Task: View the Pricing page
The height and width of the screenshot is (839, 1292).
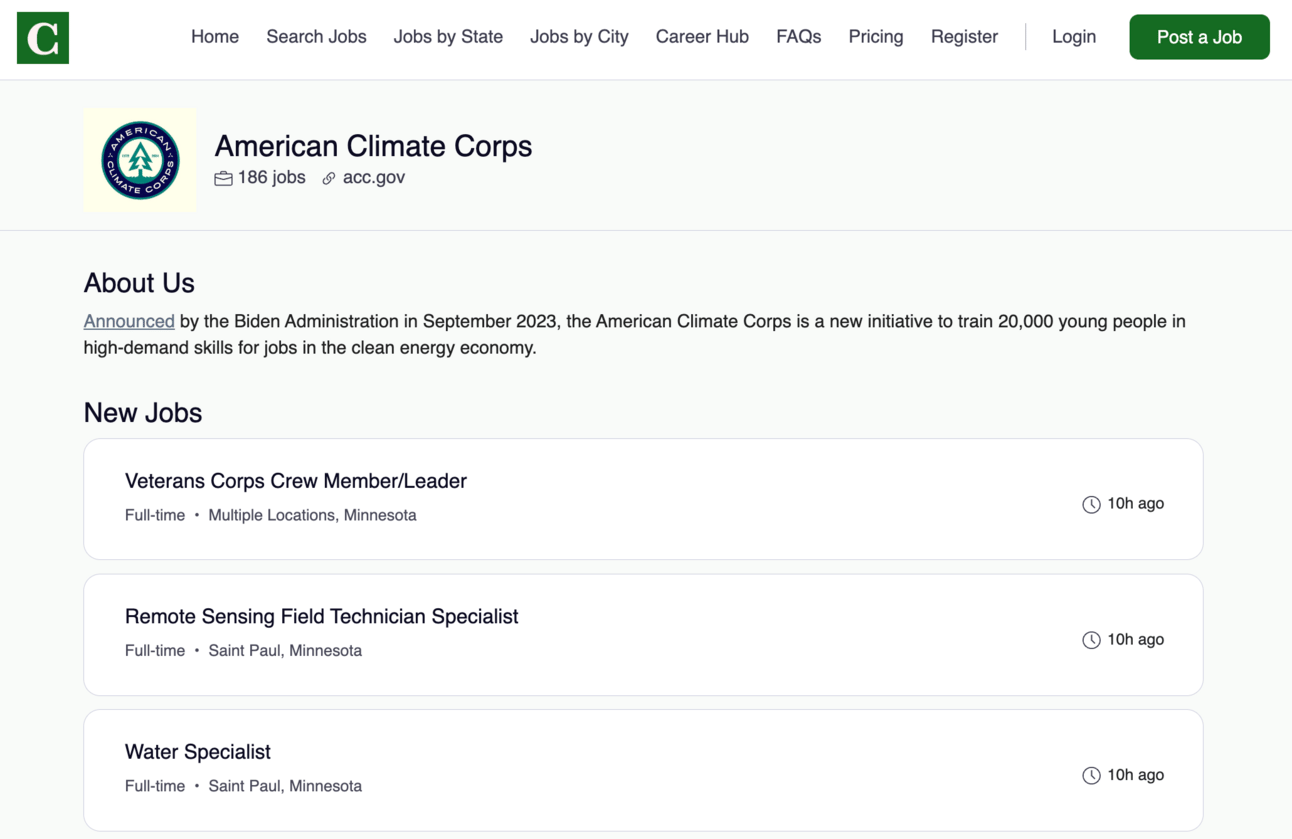Action: coord(876,37)
